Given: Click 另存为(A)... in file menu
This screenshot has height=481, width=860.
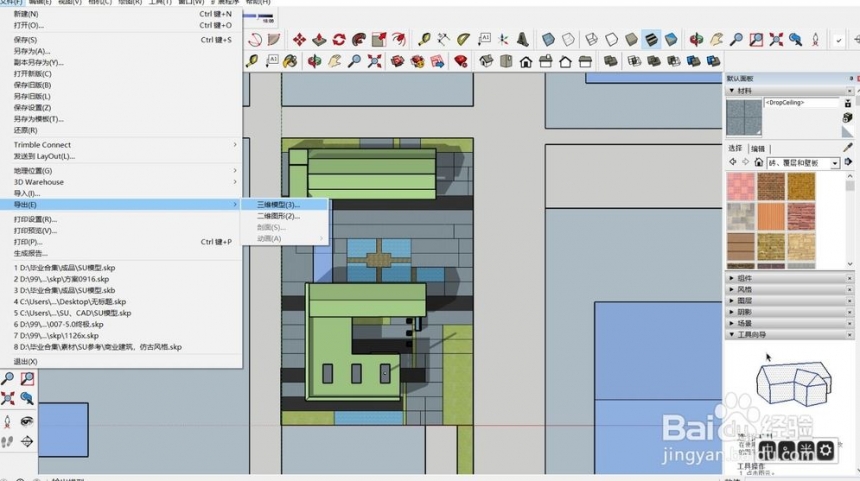Looking at the screenshot, I should point(122,51).
